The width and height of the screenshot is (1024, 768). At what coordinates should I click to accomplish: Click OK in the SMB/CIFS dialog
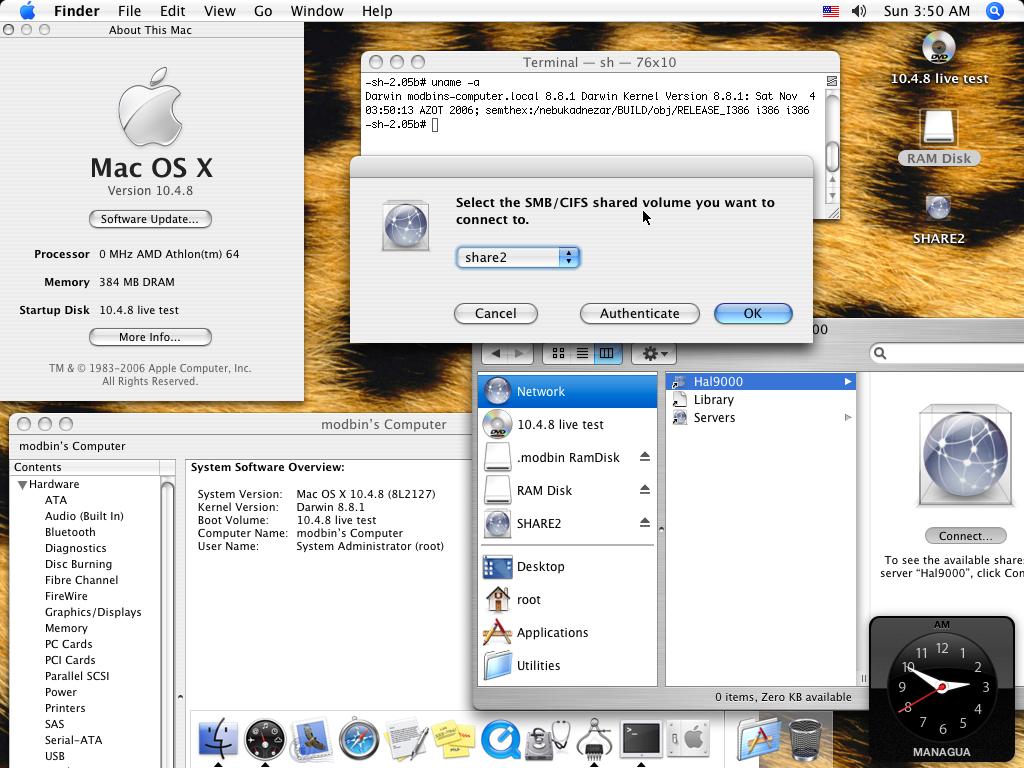753,313
